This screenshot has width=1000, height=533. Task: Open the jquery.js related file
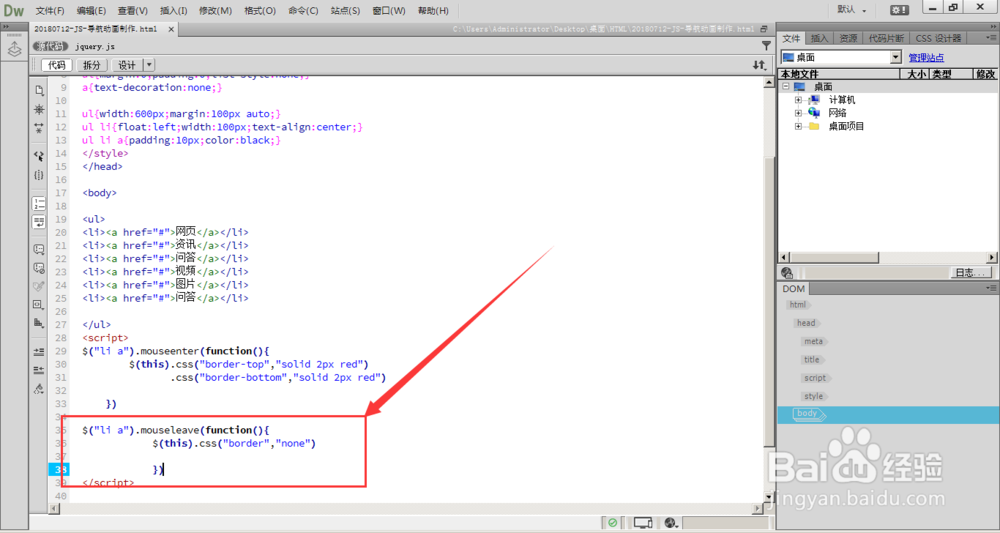tap(95, 47)
